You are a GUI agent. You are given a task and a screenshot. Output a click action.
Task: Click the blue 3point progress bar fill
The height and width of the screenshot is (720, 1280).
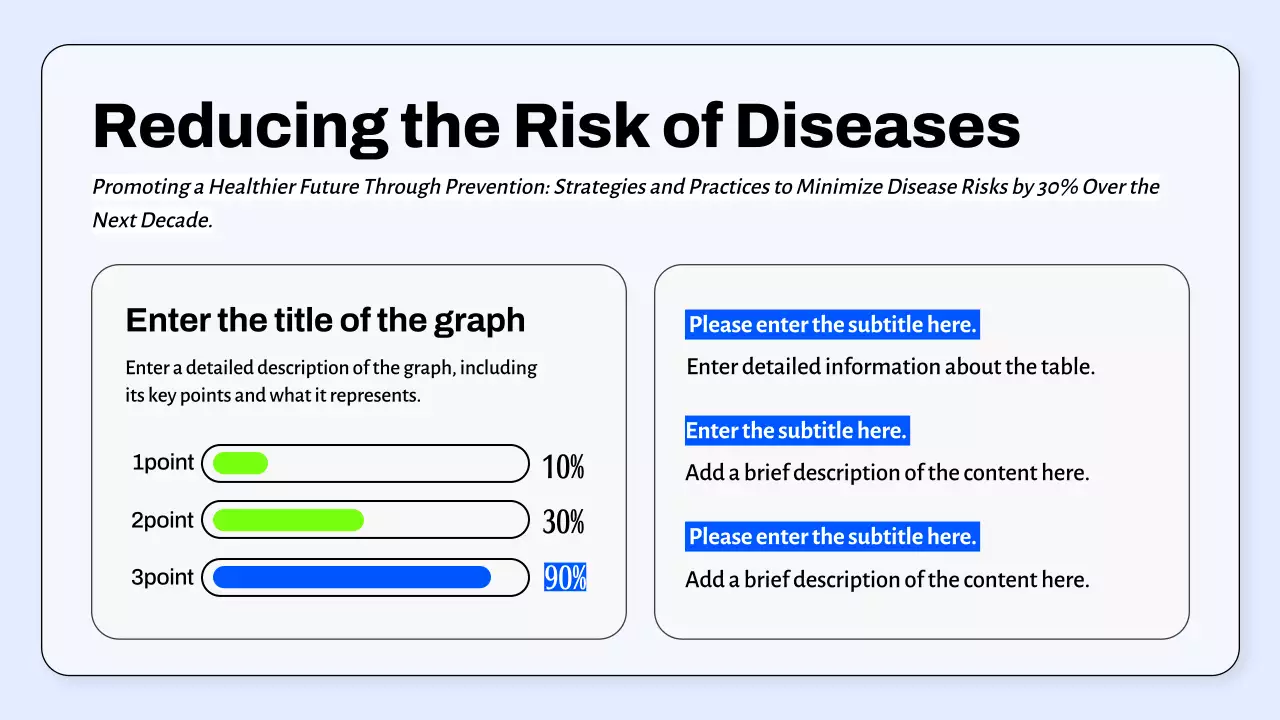pos(351,577)
